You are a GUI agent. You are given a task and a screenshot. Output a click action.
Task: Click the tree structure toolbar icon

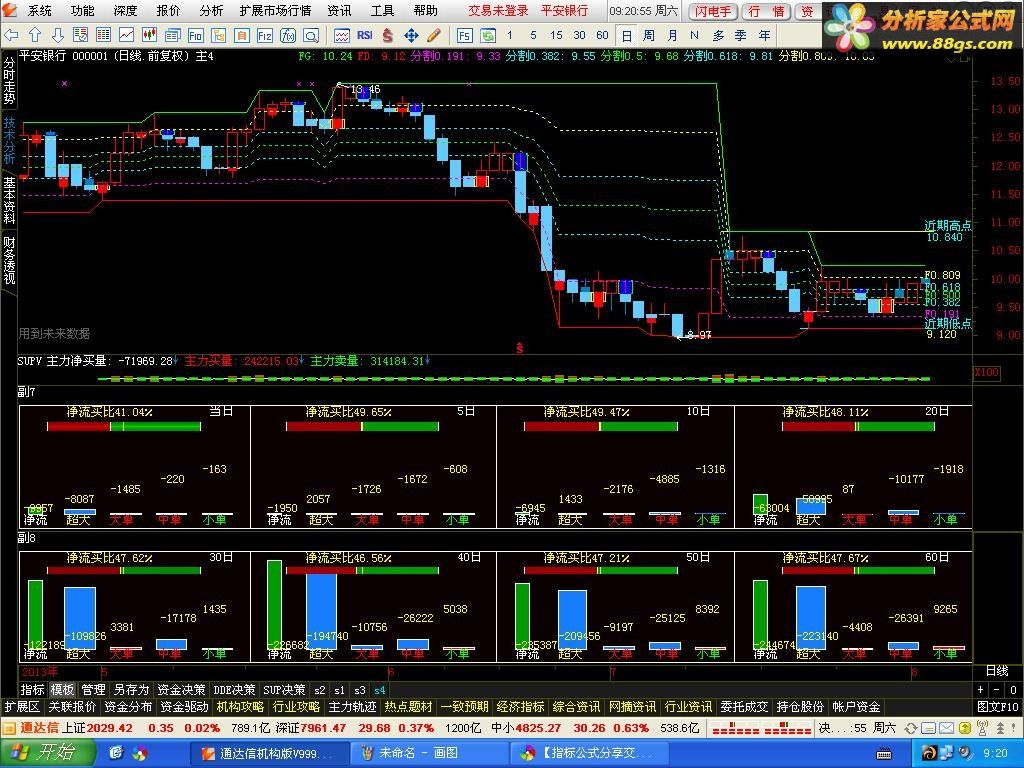point(218,35)
